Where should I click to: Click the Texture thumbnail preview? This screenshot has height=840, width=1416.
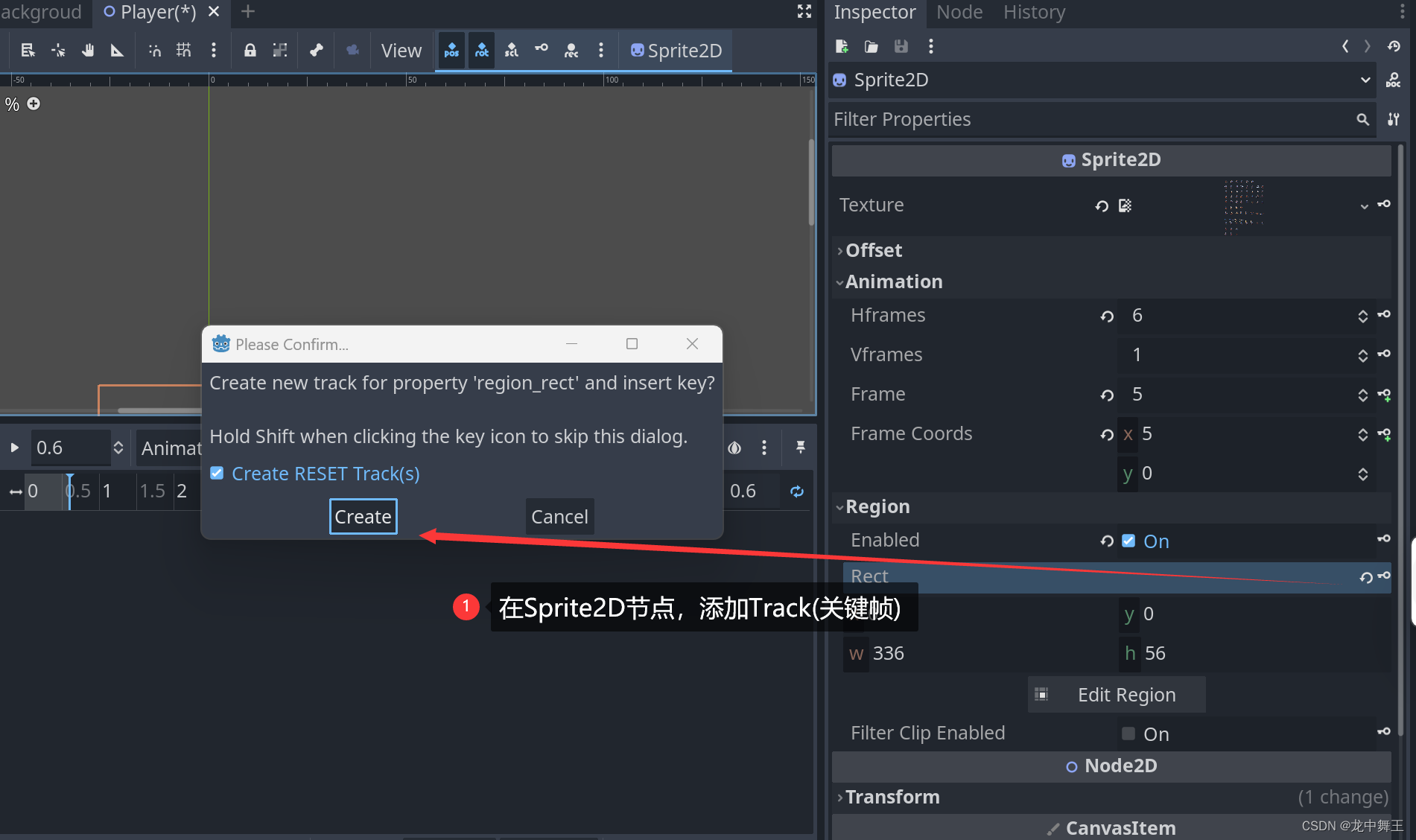tap(1243, 206)
